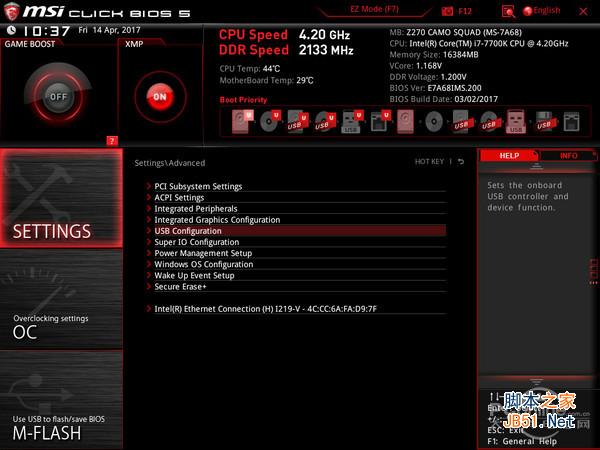Click the DDR Speed 2133 MHz reading

(x=286, y=50)
